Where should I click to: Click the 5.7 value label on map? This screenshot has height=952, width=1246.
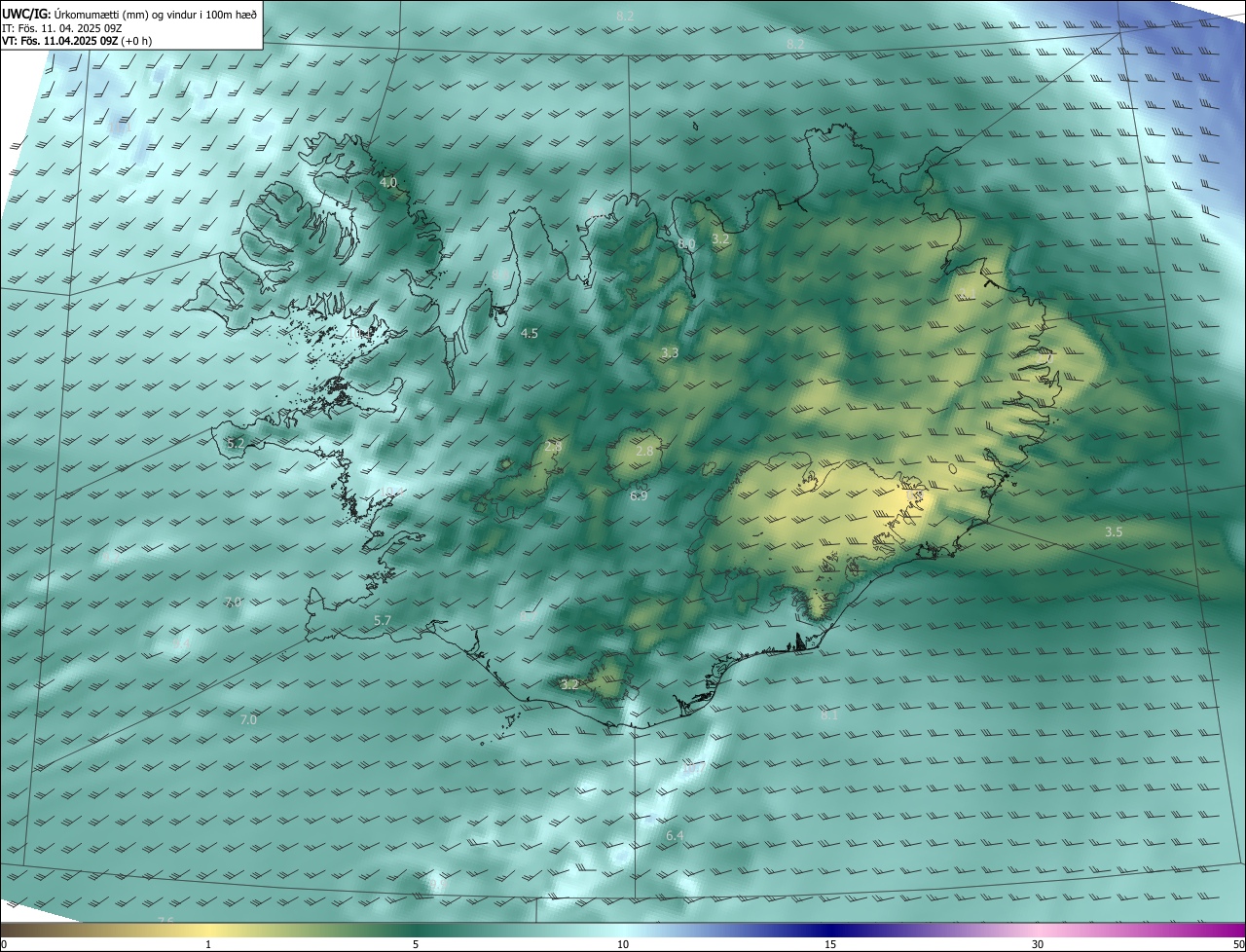383,620
